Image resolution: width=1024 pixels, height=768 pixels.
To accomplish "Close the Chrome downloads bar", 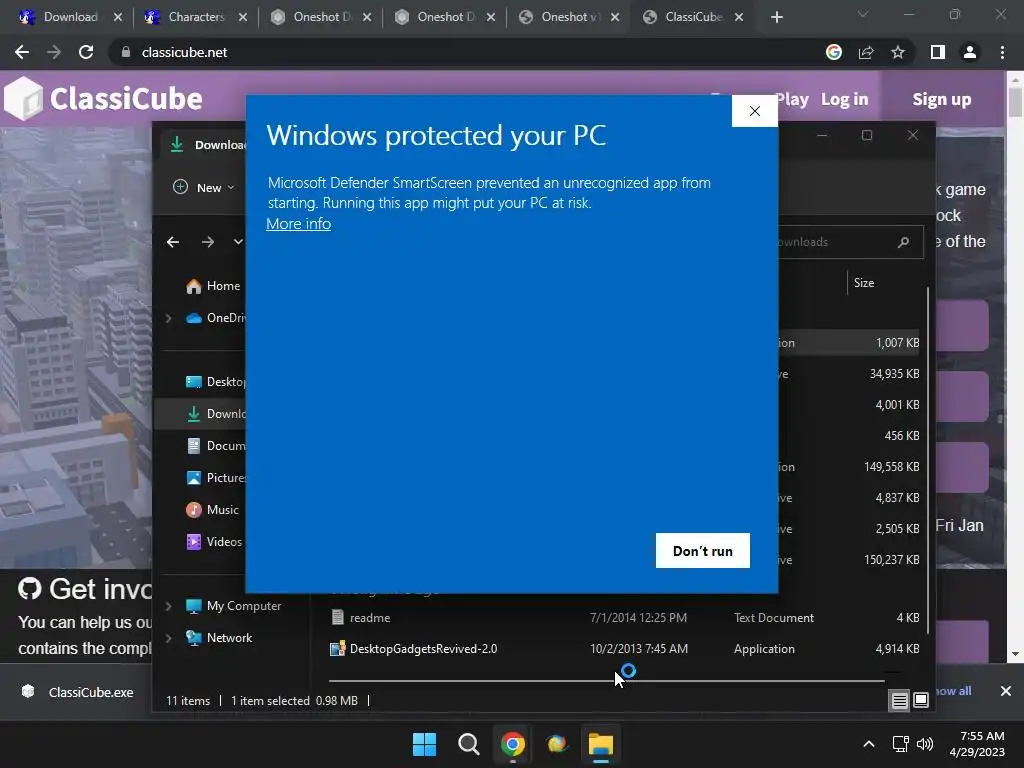I will point(1006,691).
